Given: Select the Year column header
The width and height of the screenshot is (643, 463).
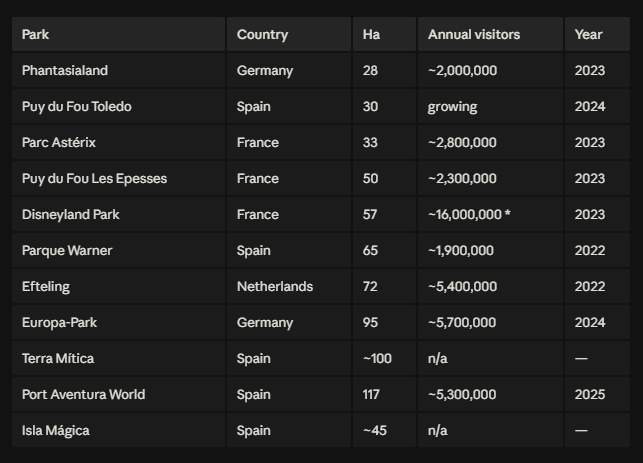Looking at the screenshot, I should click(x=597, y=34).
